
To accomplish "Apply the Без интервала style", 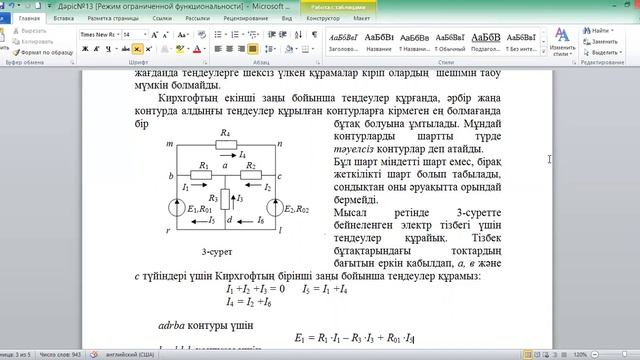I will 521,42.
